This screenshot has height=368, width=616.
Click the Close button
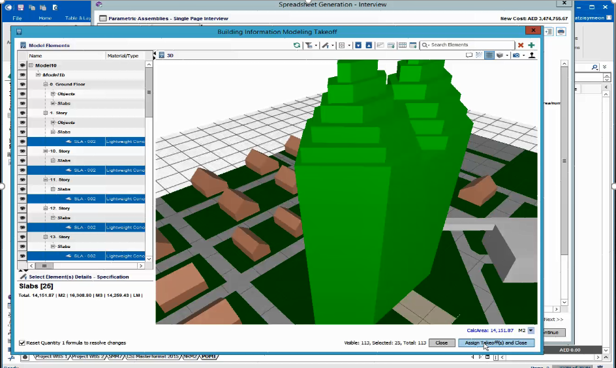tap(442, 343)
